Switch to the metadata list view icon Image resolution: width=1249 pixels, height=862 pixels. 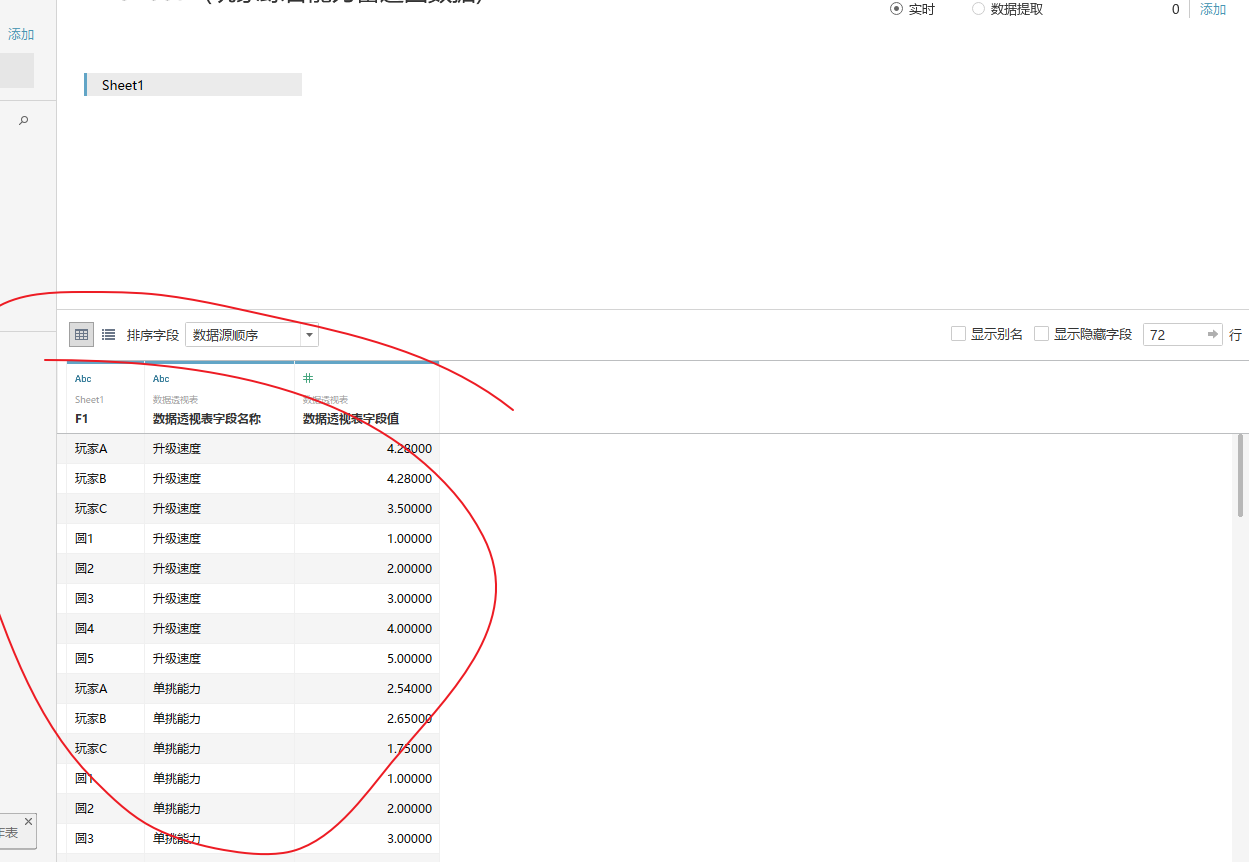point(108,335)
